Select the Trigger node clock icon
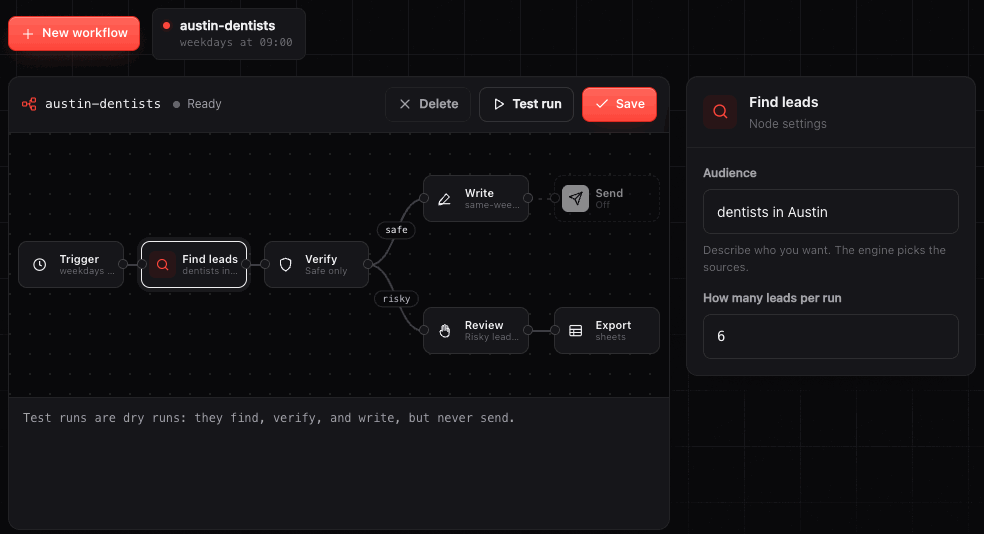Viewport: 984px width, 534px height. tap(40, 265)
